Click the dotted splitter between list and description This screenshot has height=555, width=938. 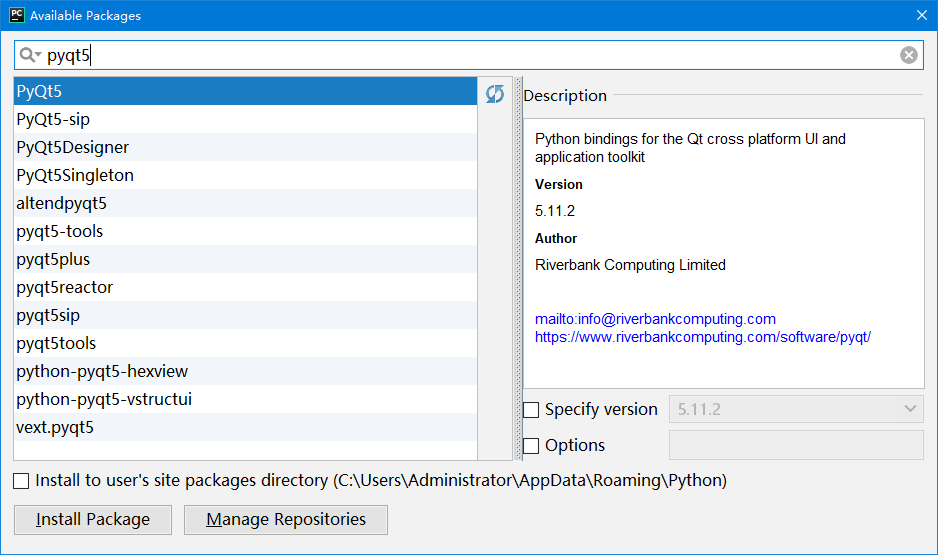[518, 269]
